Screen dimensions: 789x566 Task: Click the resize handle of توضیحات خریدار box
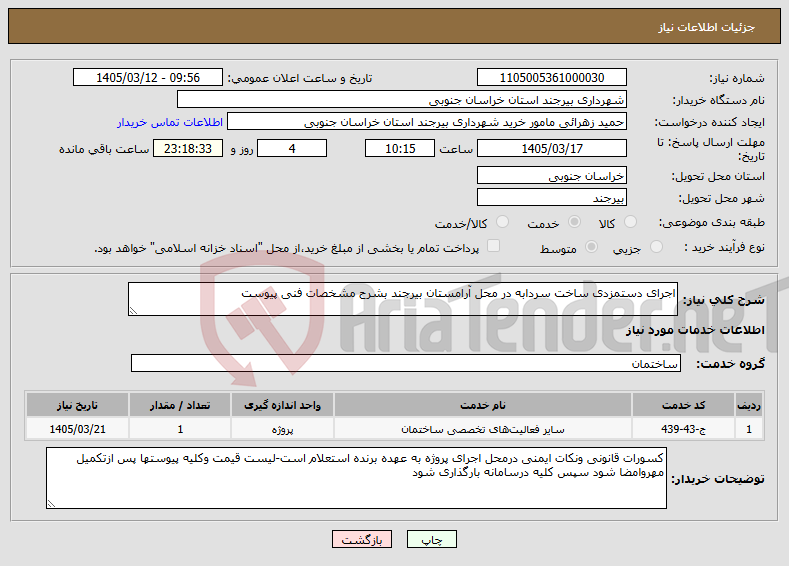tap(51, 504)
